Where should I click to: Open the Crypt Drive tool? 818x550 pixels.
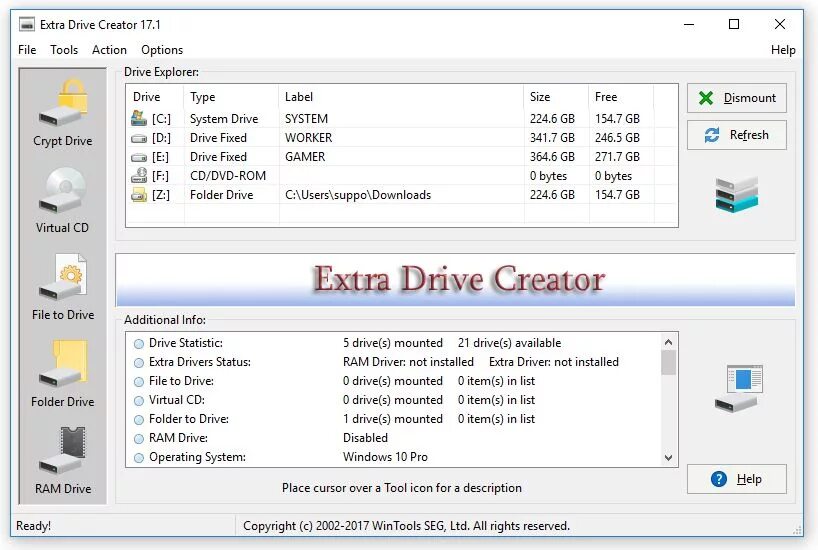pyautogui.click(x=63, y=112)
